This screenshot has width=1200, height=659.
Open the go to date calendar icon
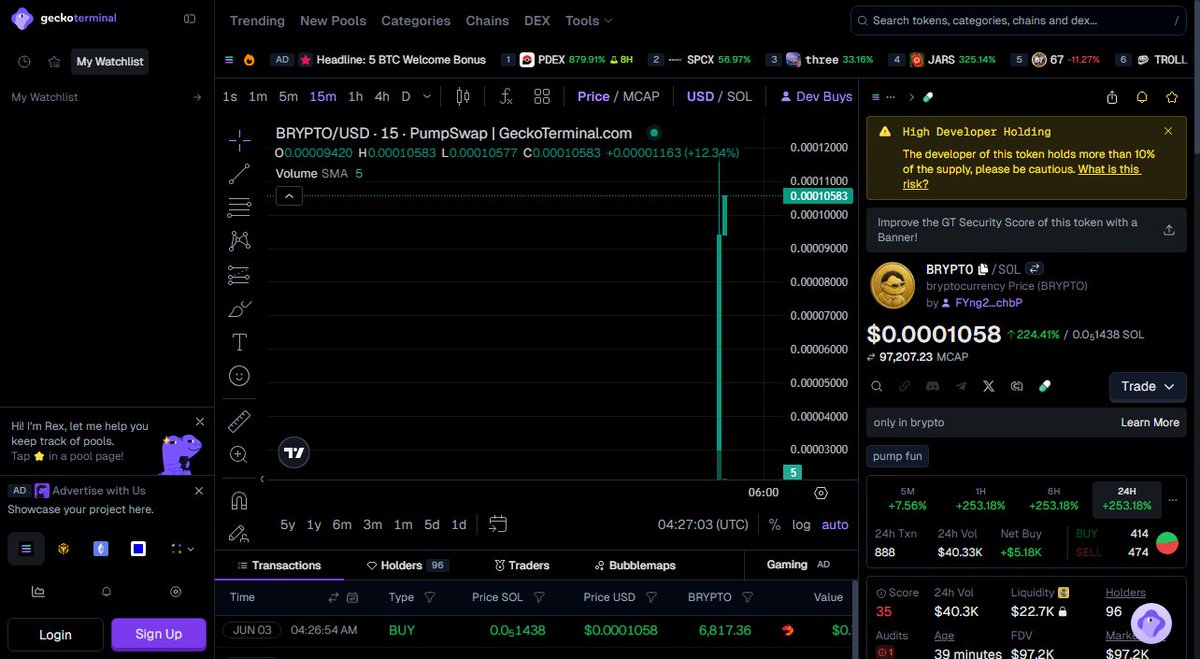498,524
